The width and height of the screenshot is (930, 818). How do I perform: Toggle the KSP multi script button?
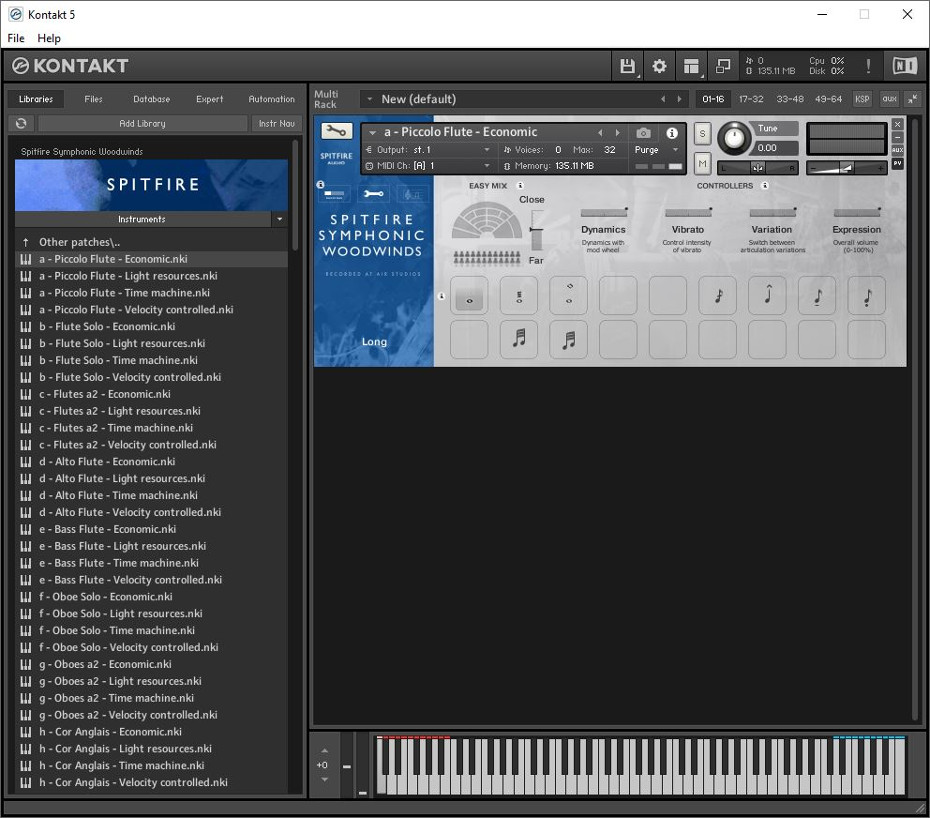(862, 99)
